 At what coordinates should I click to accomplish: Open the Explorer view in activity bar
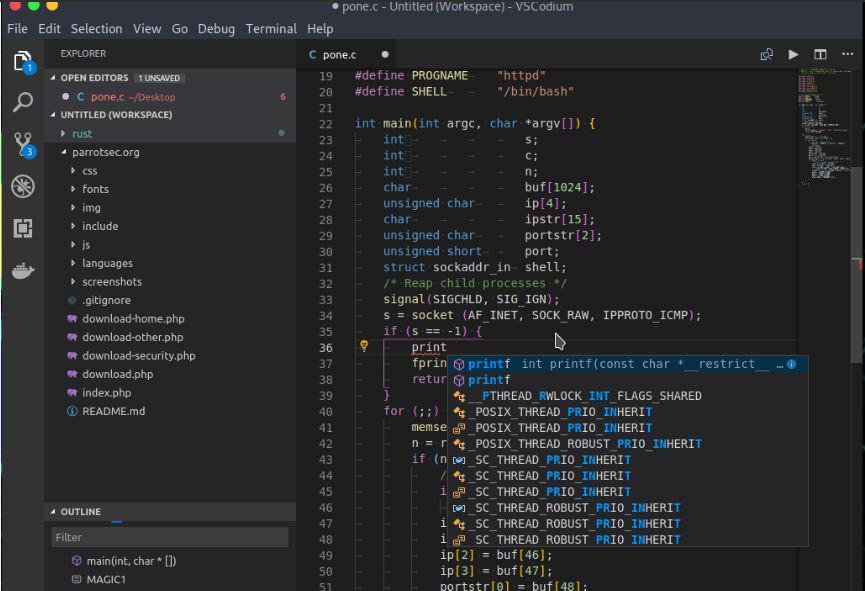[x=22, y=61]
